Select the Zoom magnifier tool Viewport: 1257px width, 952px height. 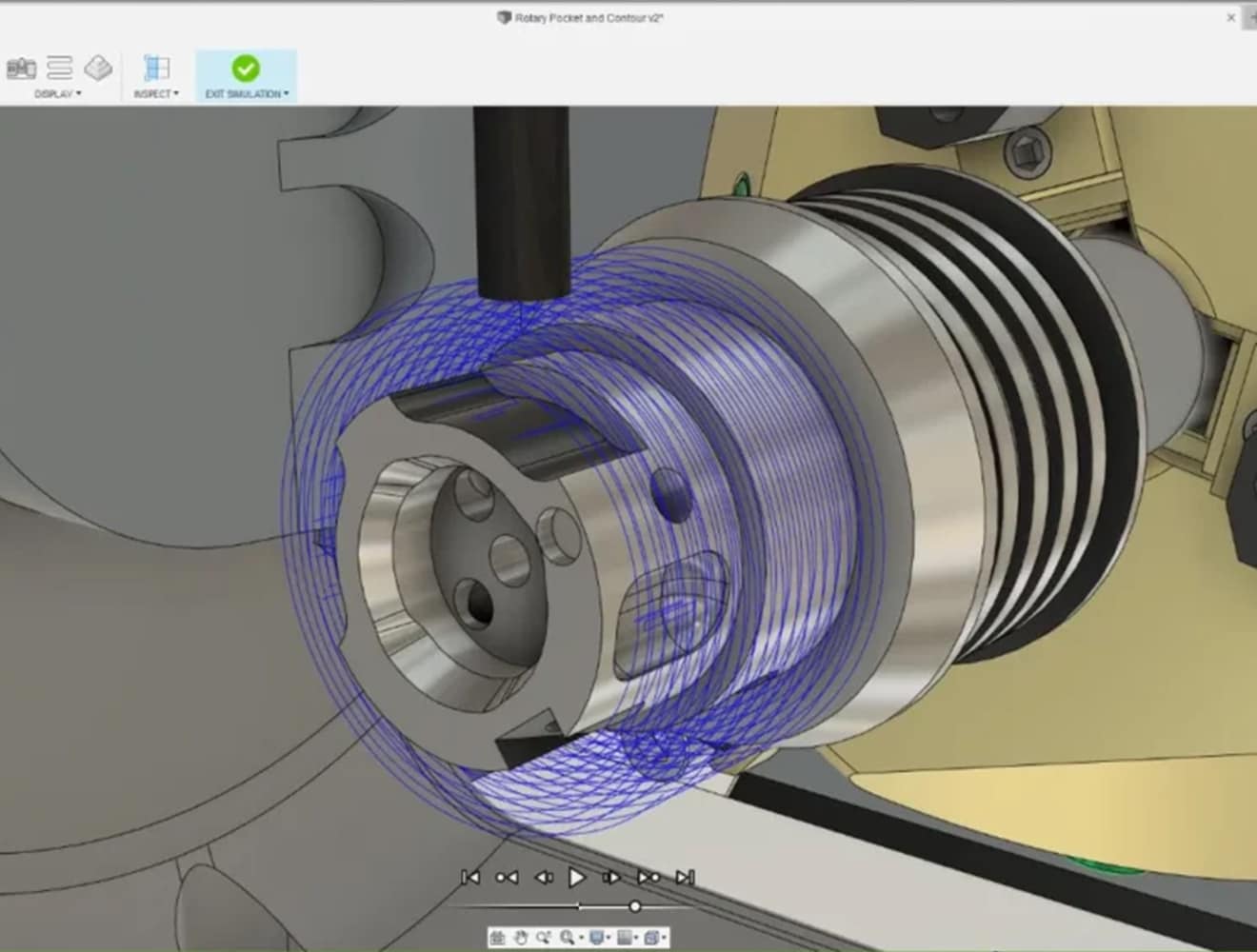pyautogui.click(x=568, y=938)
